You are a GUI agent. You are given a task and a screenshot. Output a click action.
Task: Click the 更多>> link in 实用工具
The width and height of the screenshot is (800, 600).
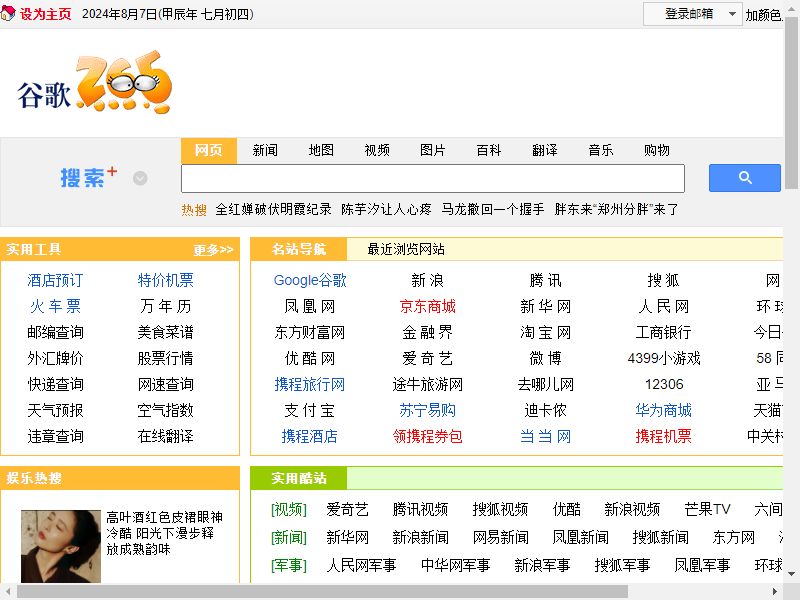213,250
